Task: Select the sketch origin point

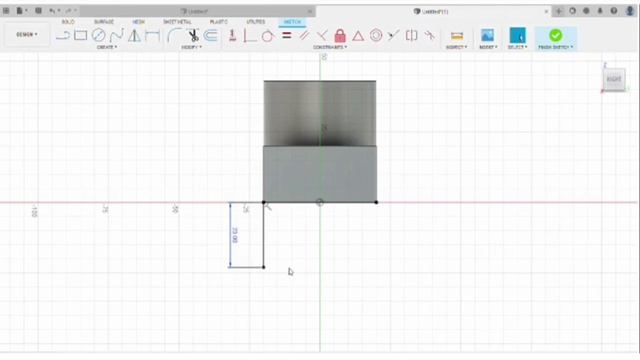Action: (320, 202)
